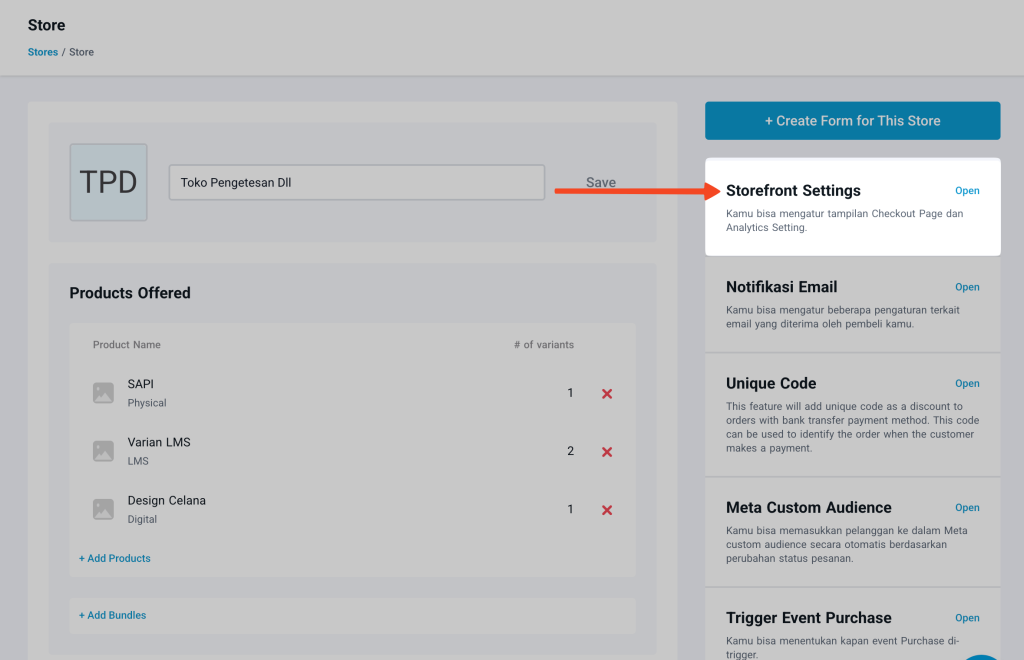Open the Unique Code feature

click(967, 383)
